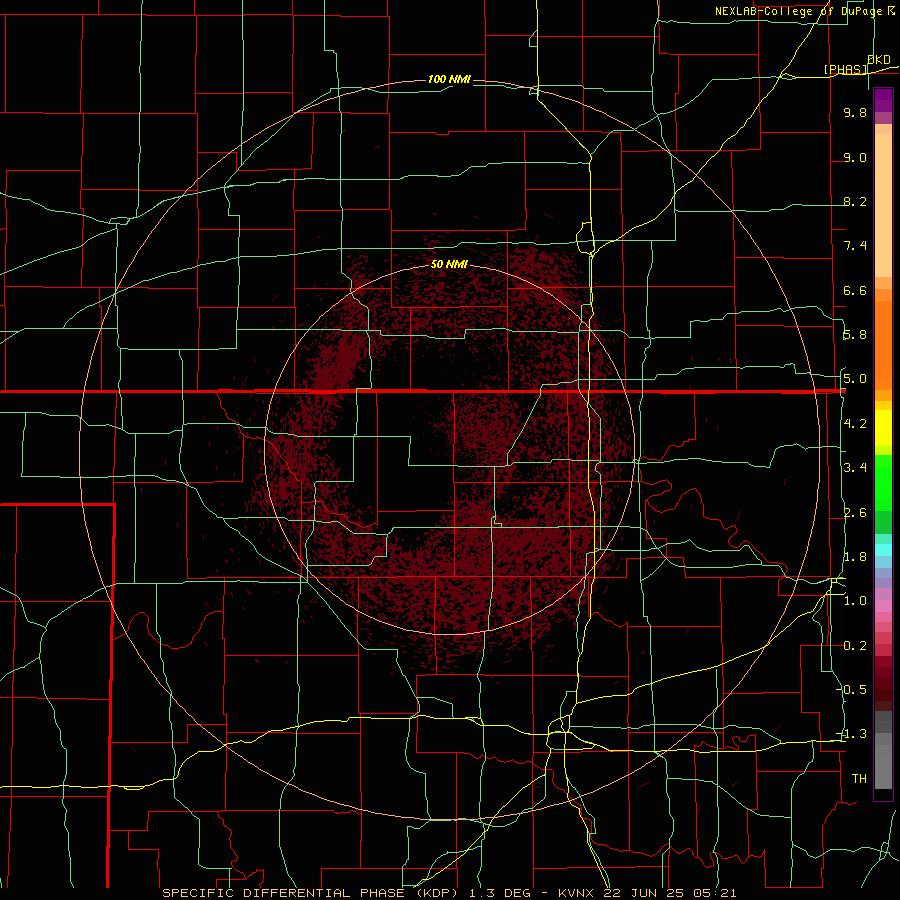Click the 50 NMI range ring label
Image resolution: width=900 pixels, height=900 pixels.
pyautogui.click(x=449, y=264)
